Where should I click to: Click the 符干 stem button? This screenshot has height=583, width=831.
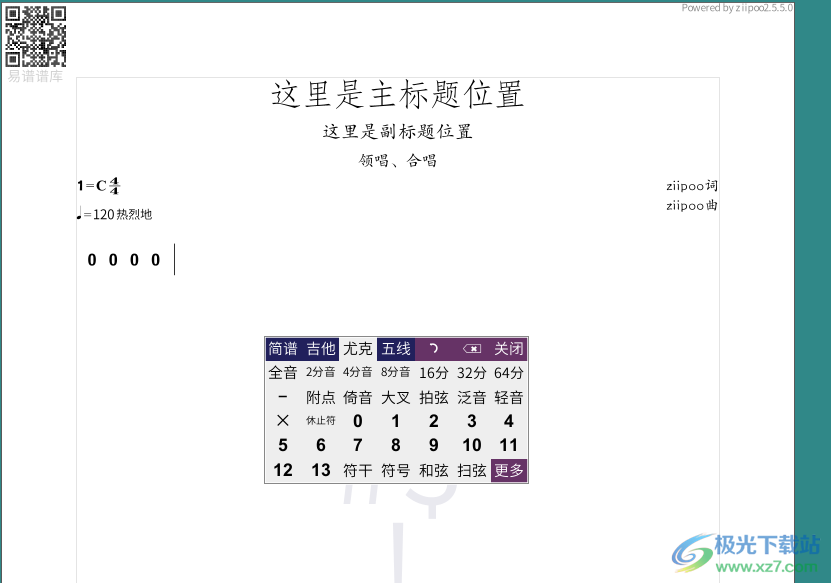coord(356,469)
